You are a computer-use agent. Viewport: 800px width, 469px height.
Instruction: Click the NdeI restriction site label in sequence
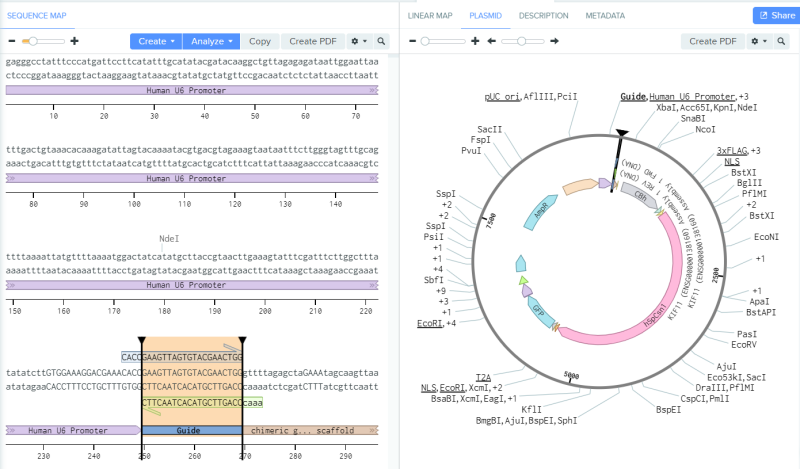click(x=169, y=239)
